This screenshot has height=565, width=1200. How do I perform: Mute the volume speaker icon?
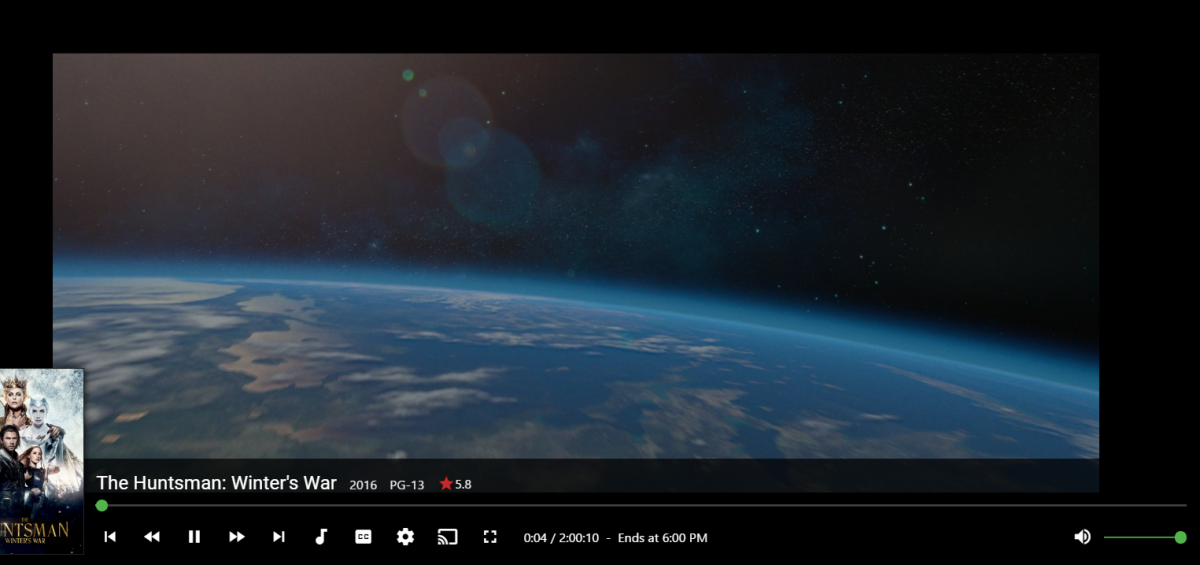(1082, 537)
